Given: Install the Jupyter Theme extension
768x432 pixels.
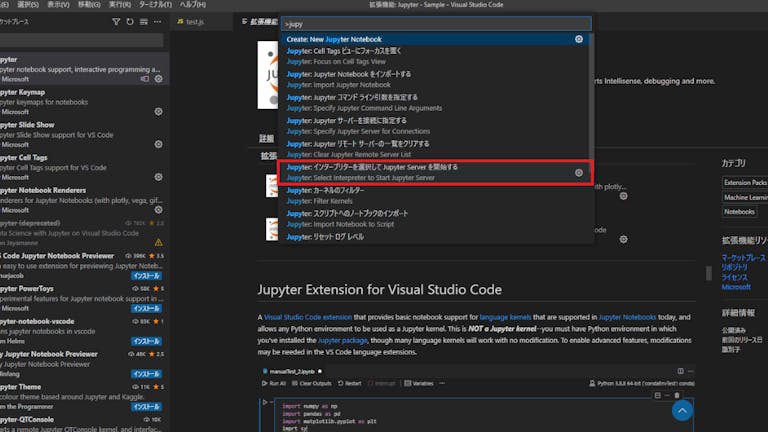Looking at the screenshot, I should click(x=146, y=407).
